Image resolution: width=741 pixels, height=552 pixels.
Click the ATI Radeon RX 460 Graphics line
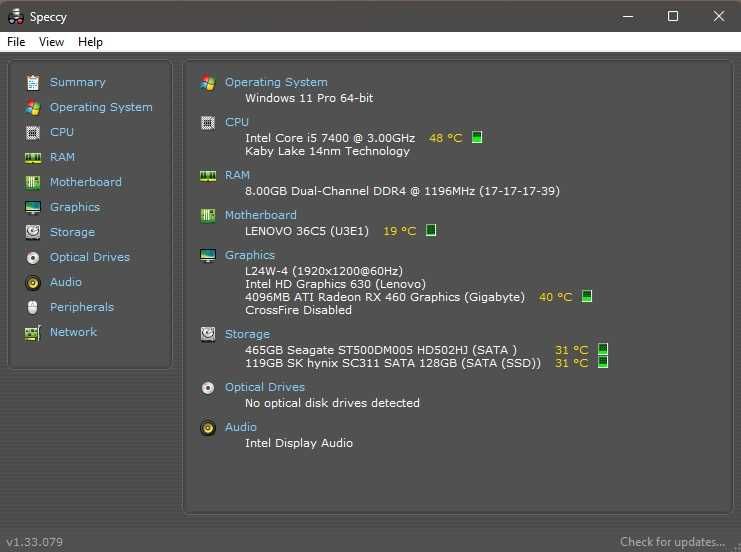(385, 297)
